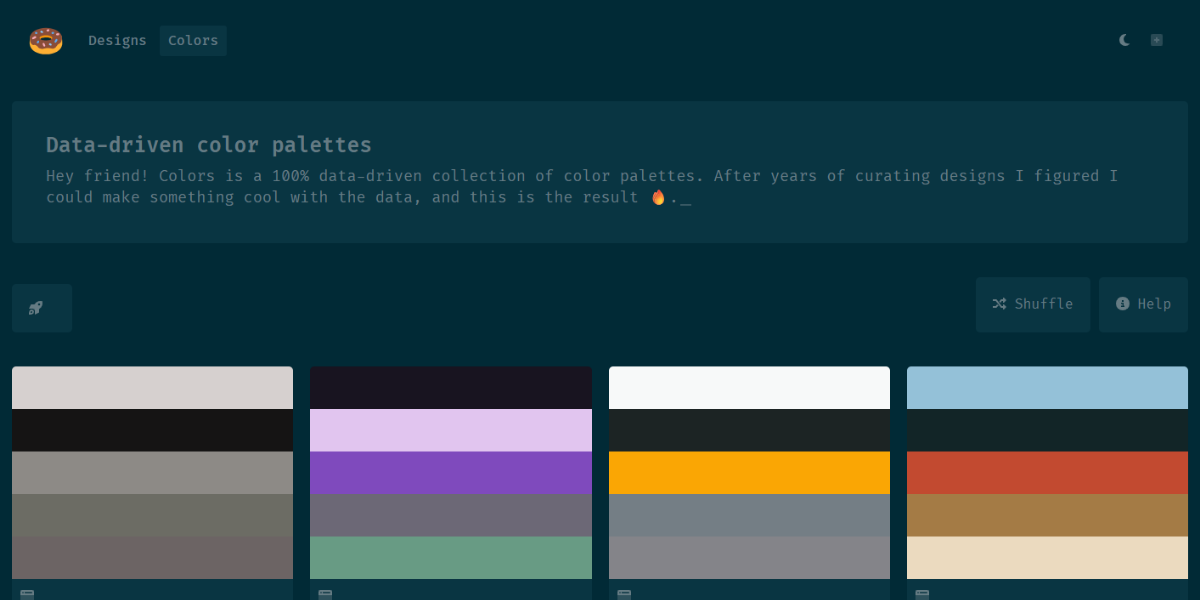Image resolution: width=1200 pixels, height=600 pixels.
Task: Click the info circle icon beside Help
Action: pyautogui.click(x=1123, y=304)
